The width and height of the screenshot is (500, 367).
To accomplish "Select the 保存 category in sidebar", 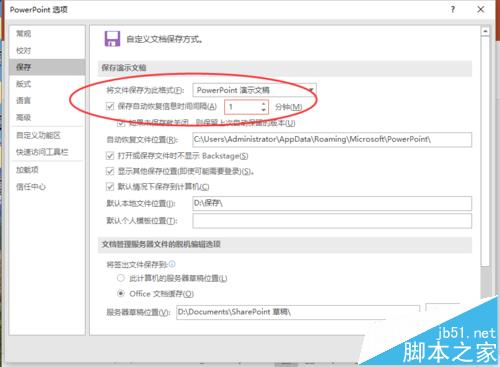I will (x=47, y=67).
